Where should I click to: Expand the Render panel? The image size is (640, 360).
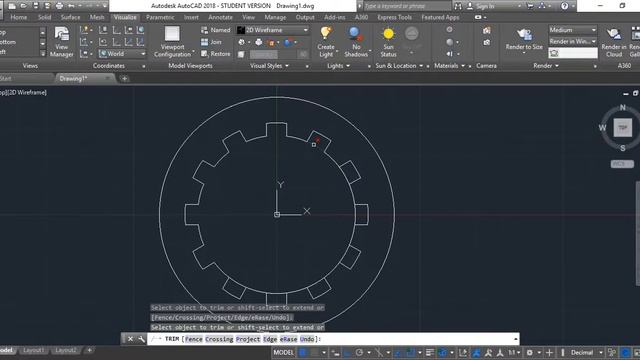(x=546, y=66)
